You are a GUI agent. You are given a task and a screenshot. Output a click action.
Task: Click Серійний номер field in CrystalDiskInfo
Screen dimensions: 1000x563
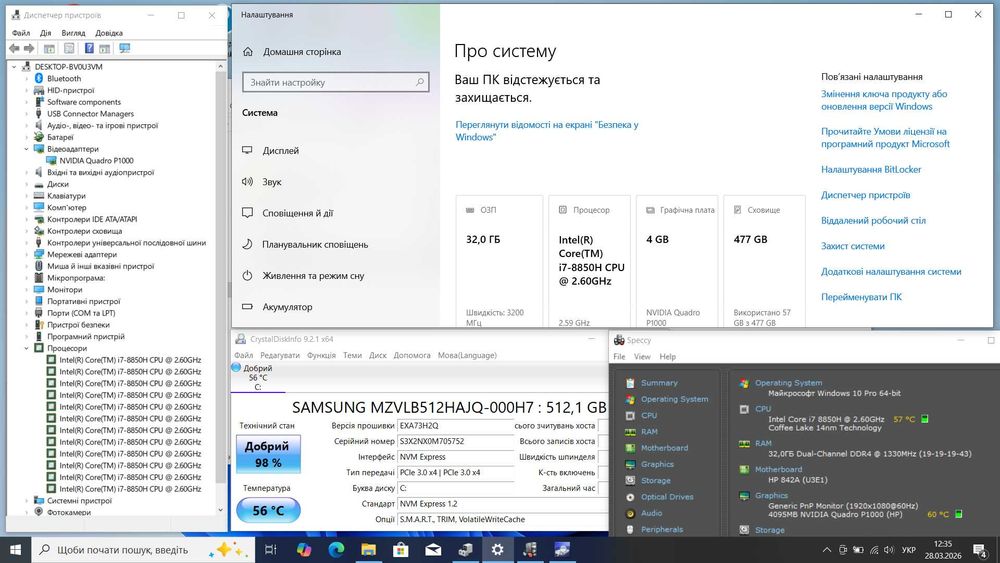coord(455,441)
